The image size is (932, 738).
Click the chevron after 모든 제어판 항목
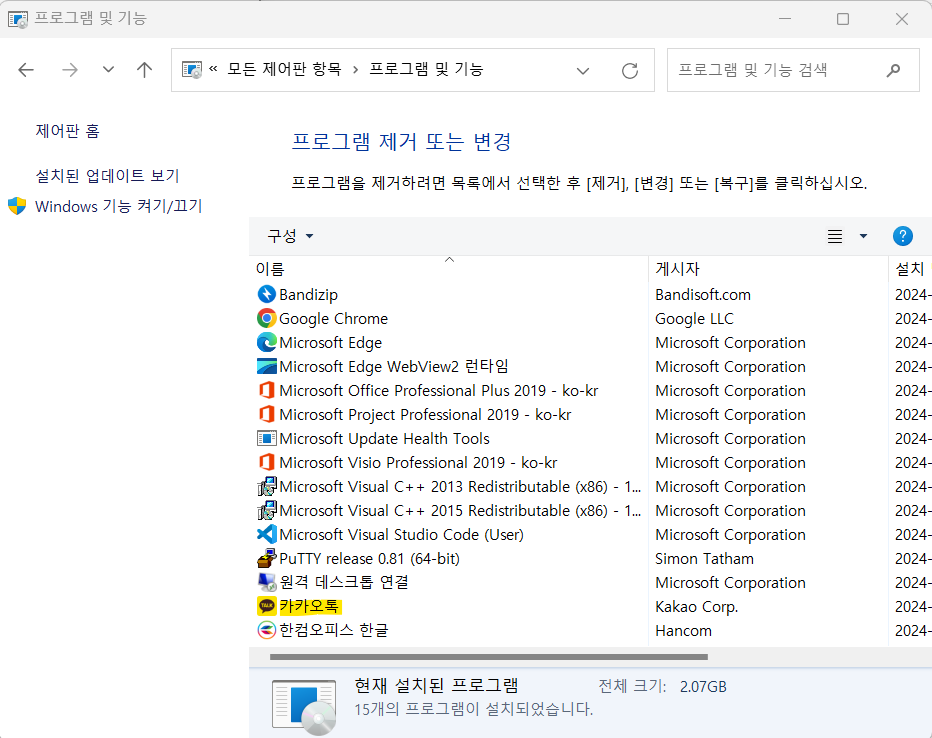pos(355,70)
